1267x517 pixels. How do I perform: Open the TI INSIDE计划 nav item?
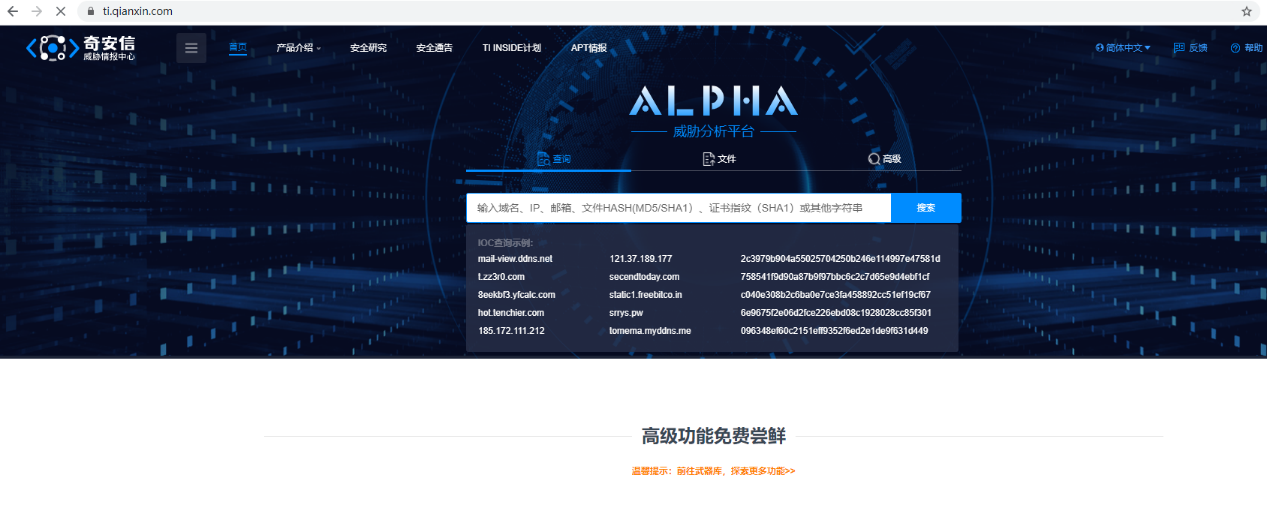[511, 48]
